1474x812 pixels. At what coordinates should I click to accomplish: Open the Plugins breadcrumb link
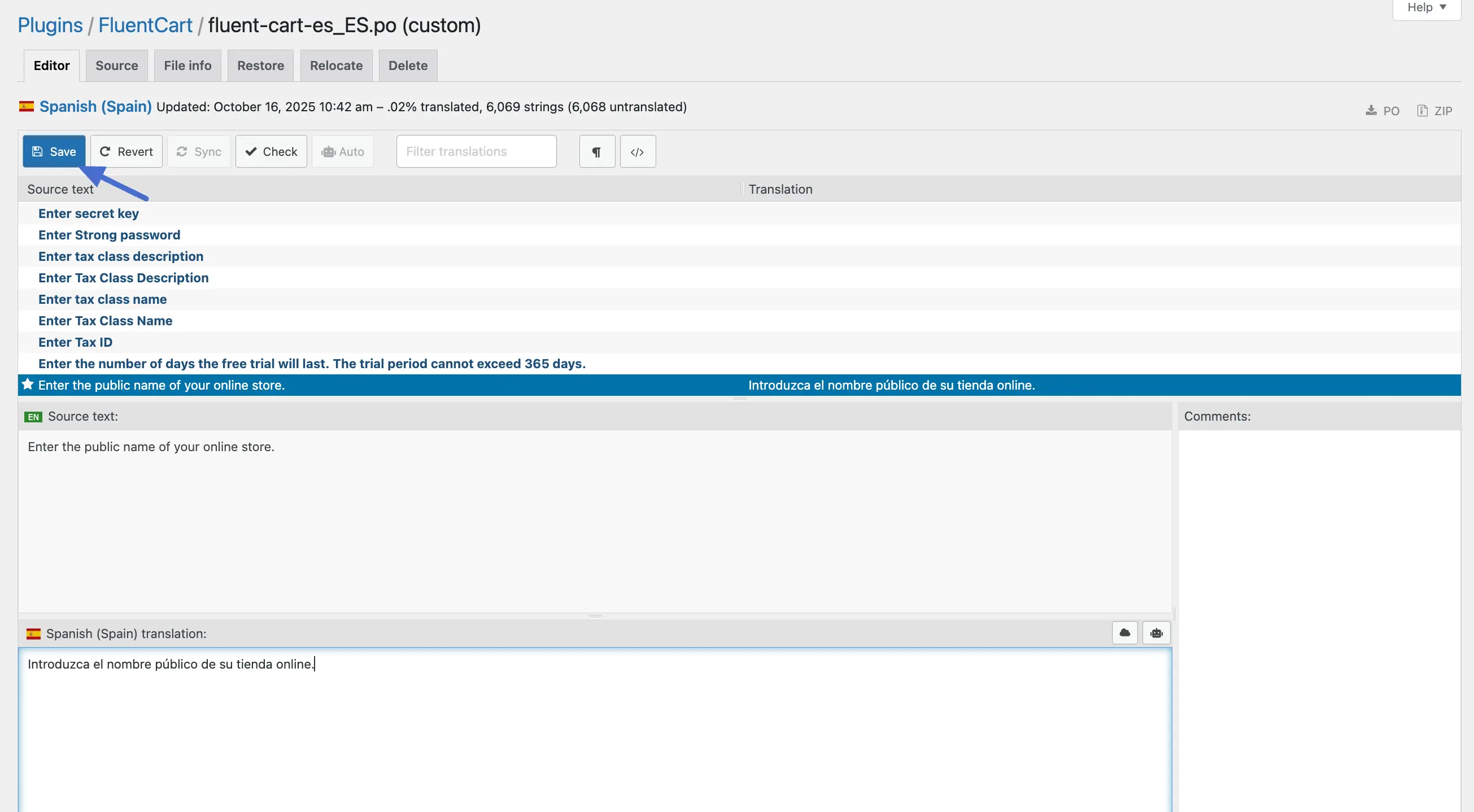[50, 25]
